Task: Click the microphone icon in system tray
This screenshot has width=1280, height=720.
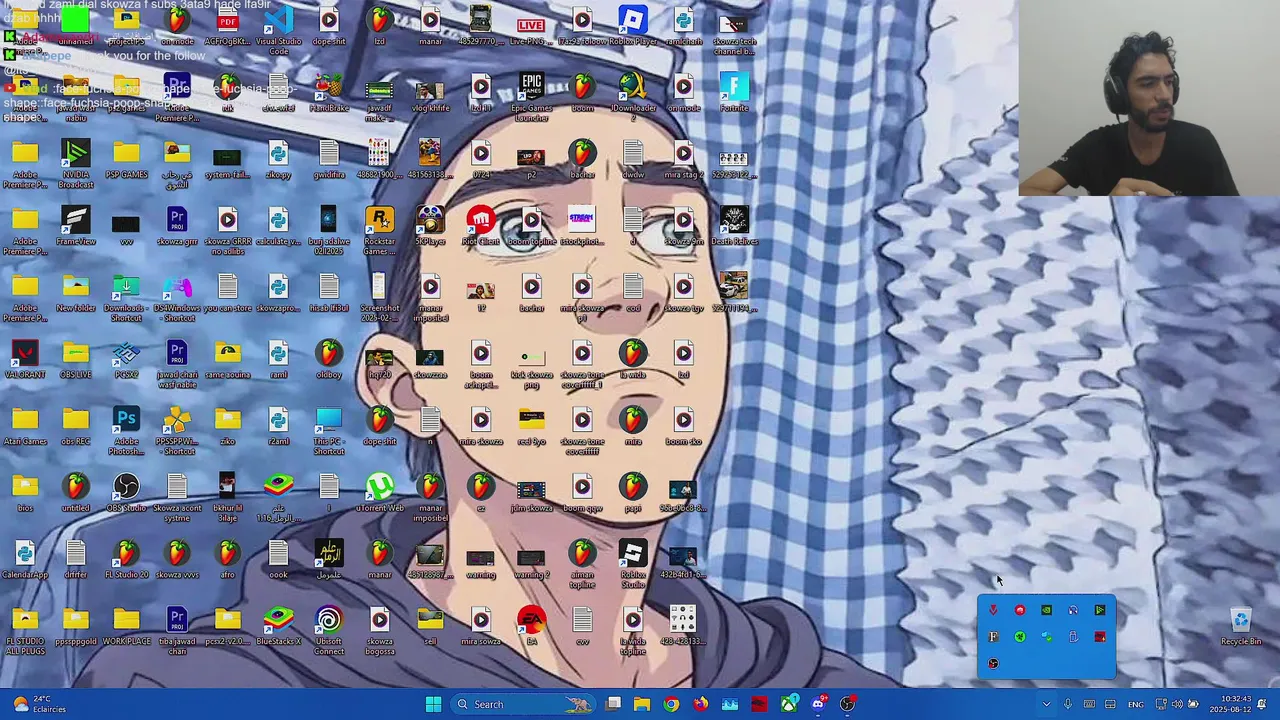Action: click(x=1068, y=704)
